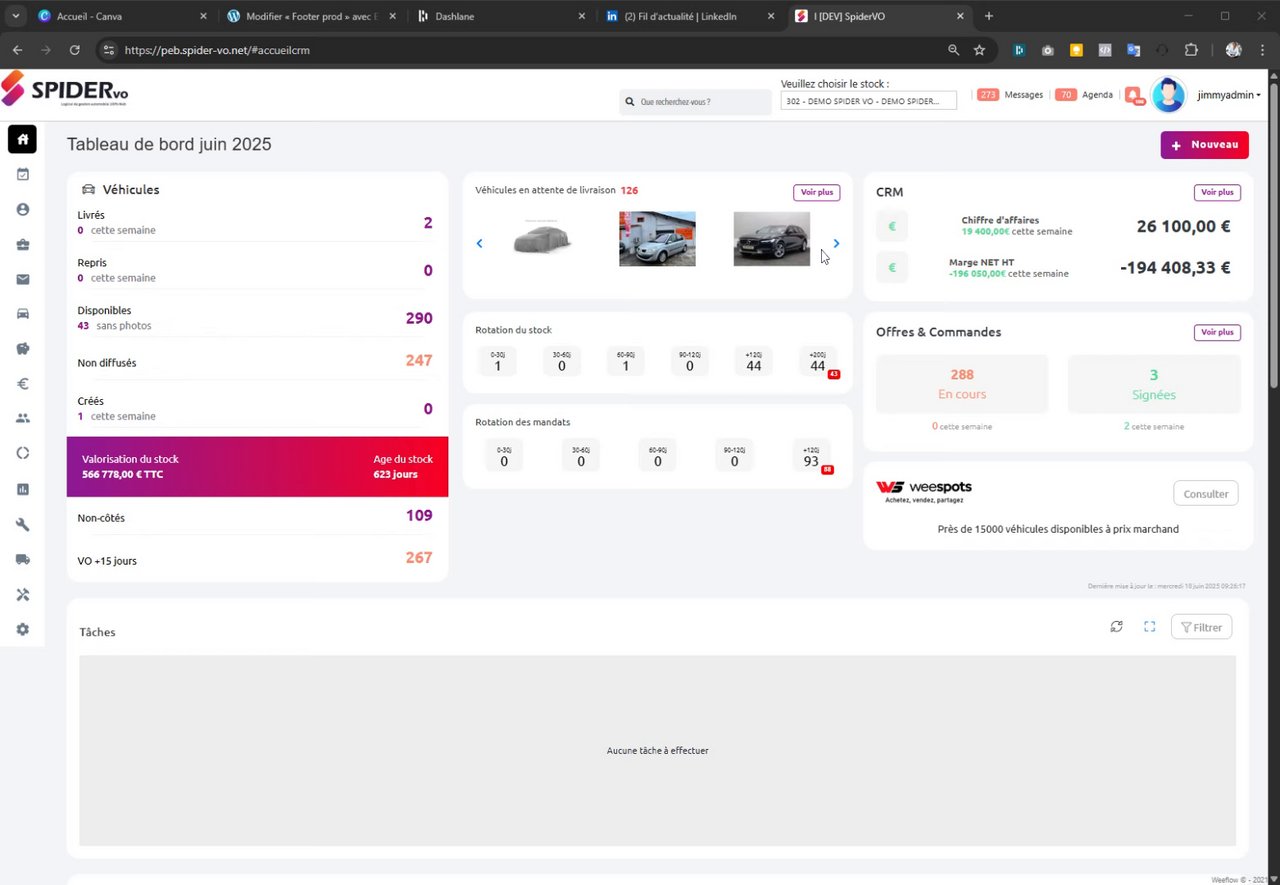
Task: Open the settings gear sidebar icon
Action: click(x=22, y=630)
